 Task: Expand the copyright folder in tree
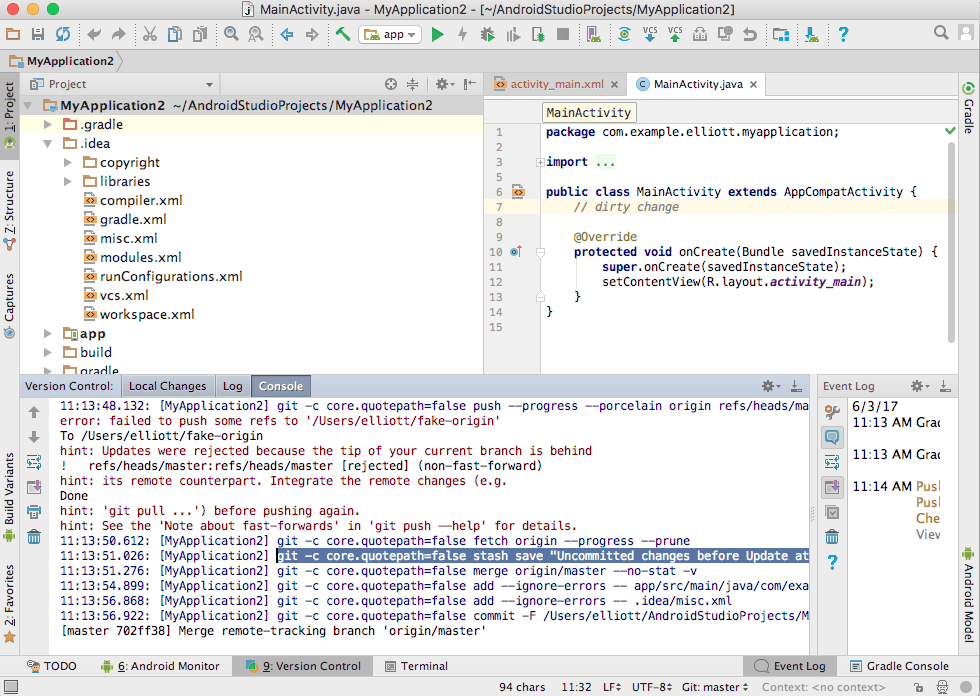point(68,163)
